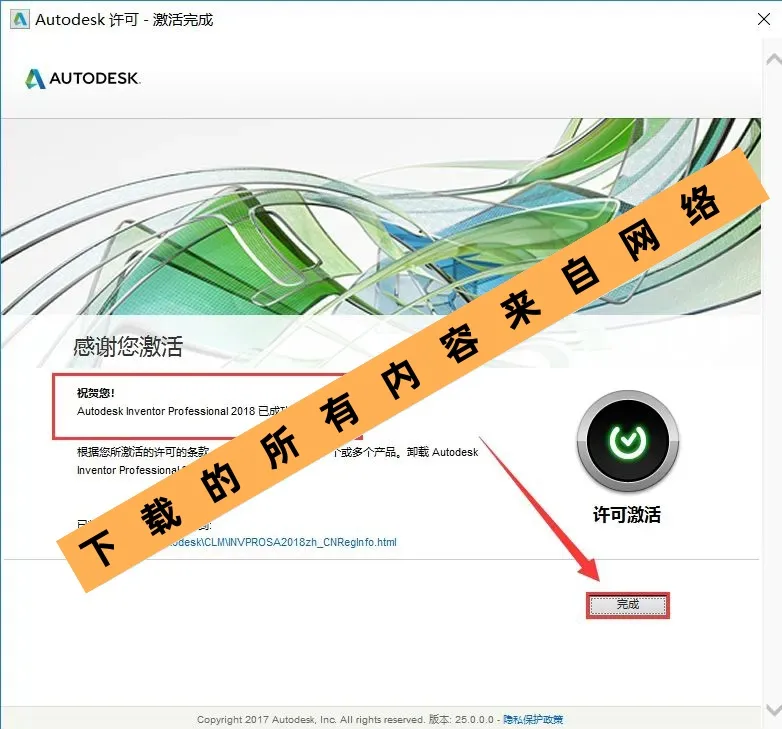Image resolution: width=782 pixels, height=730 pixels.
Task: Click the Autodesk Inventor Professional 2018 activation message
Action: point(183,411)
